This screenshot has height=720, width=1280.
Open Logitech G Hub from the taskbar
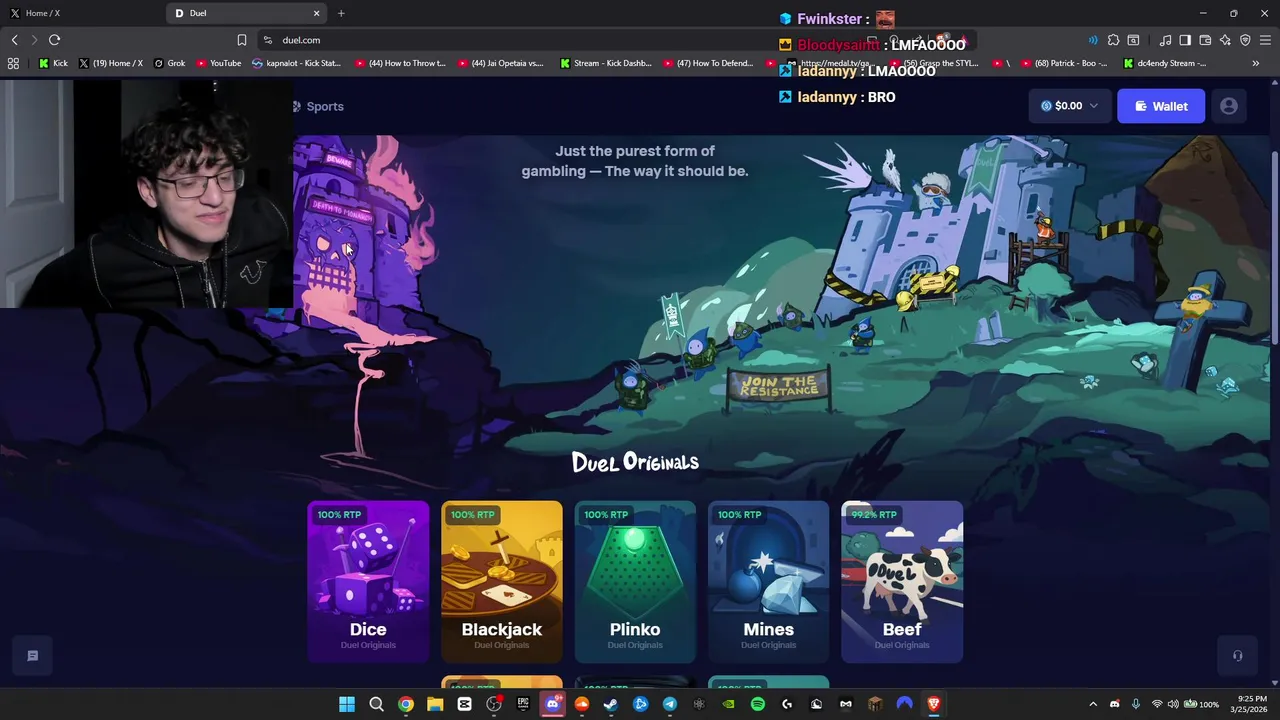[x=787, y=704]
